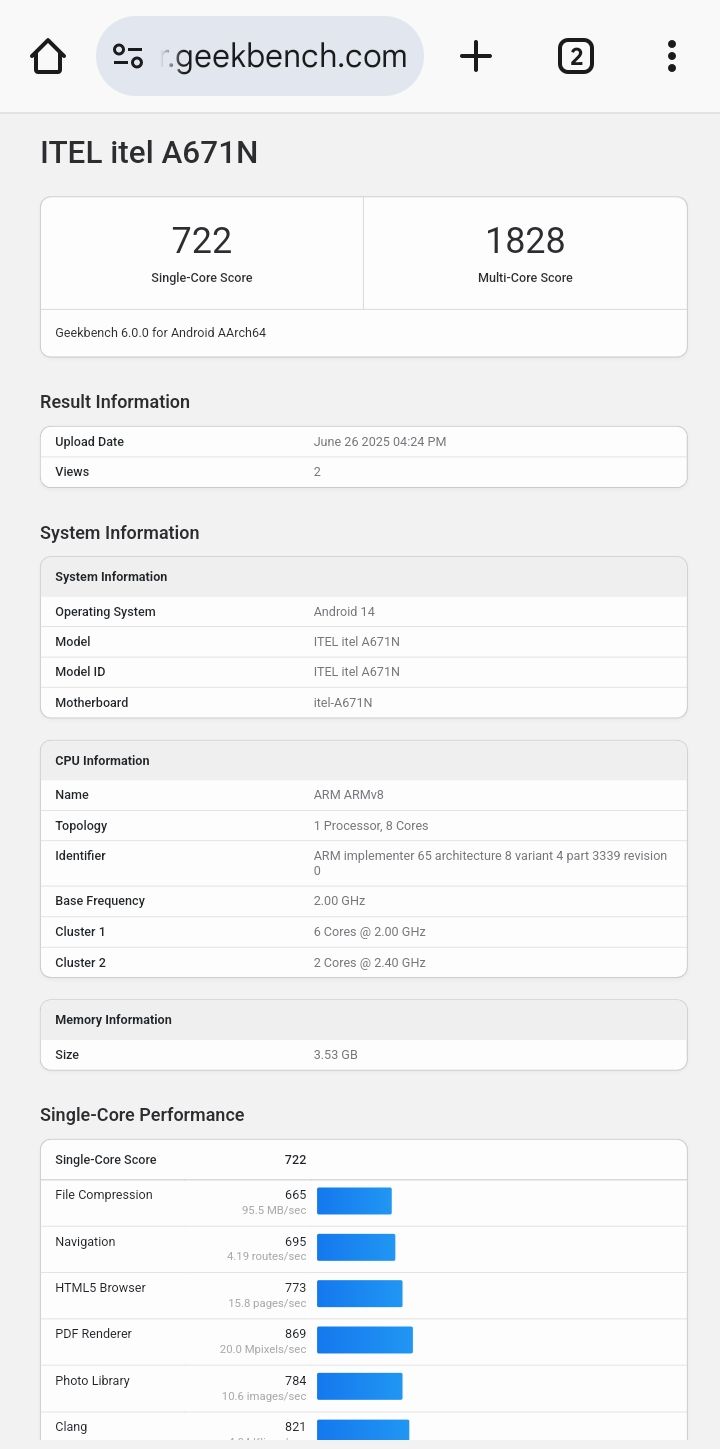This screenshot has width=720, height=1449.
Task: Tap the Model ID row label
Action: 80,672
